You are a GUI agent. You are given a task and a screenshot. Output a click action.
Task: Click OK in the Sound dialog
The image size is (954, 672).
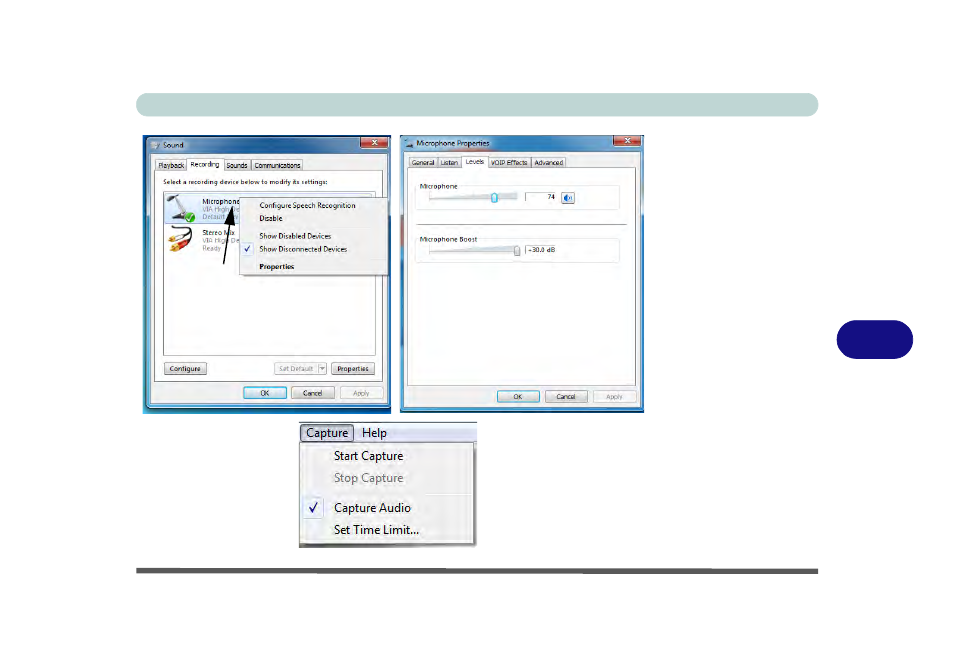coord(265,393)
